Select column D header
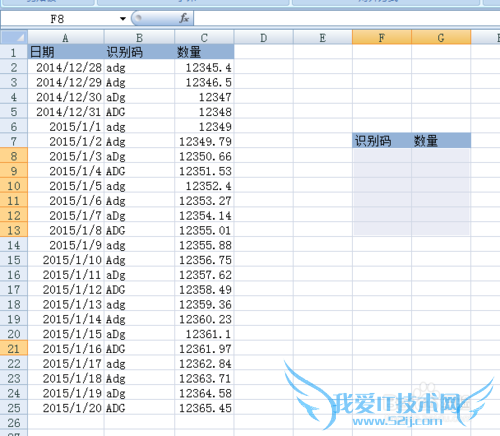Screen dimensions: 500x436 [264, 37]
